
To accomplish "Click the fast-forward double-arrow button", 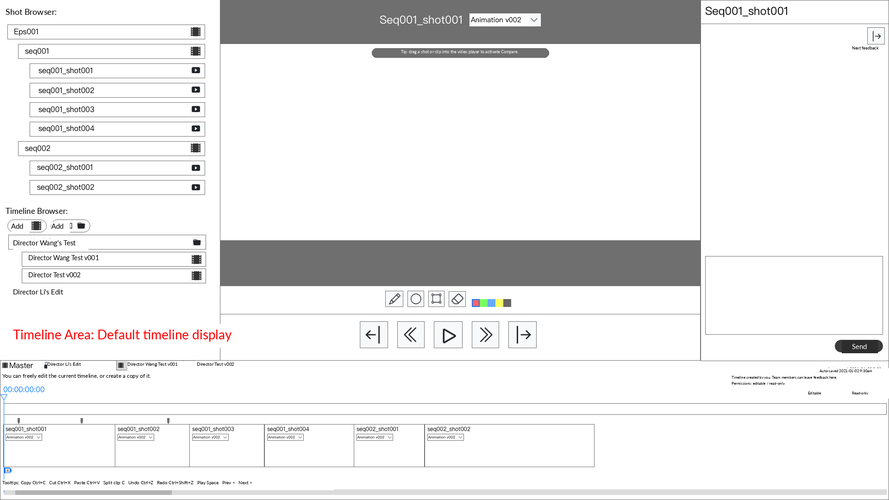I will pos(485,335).
